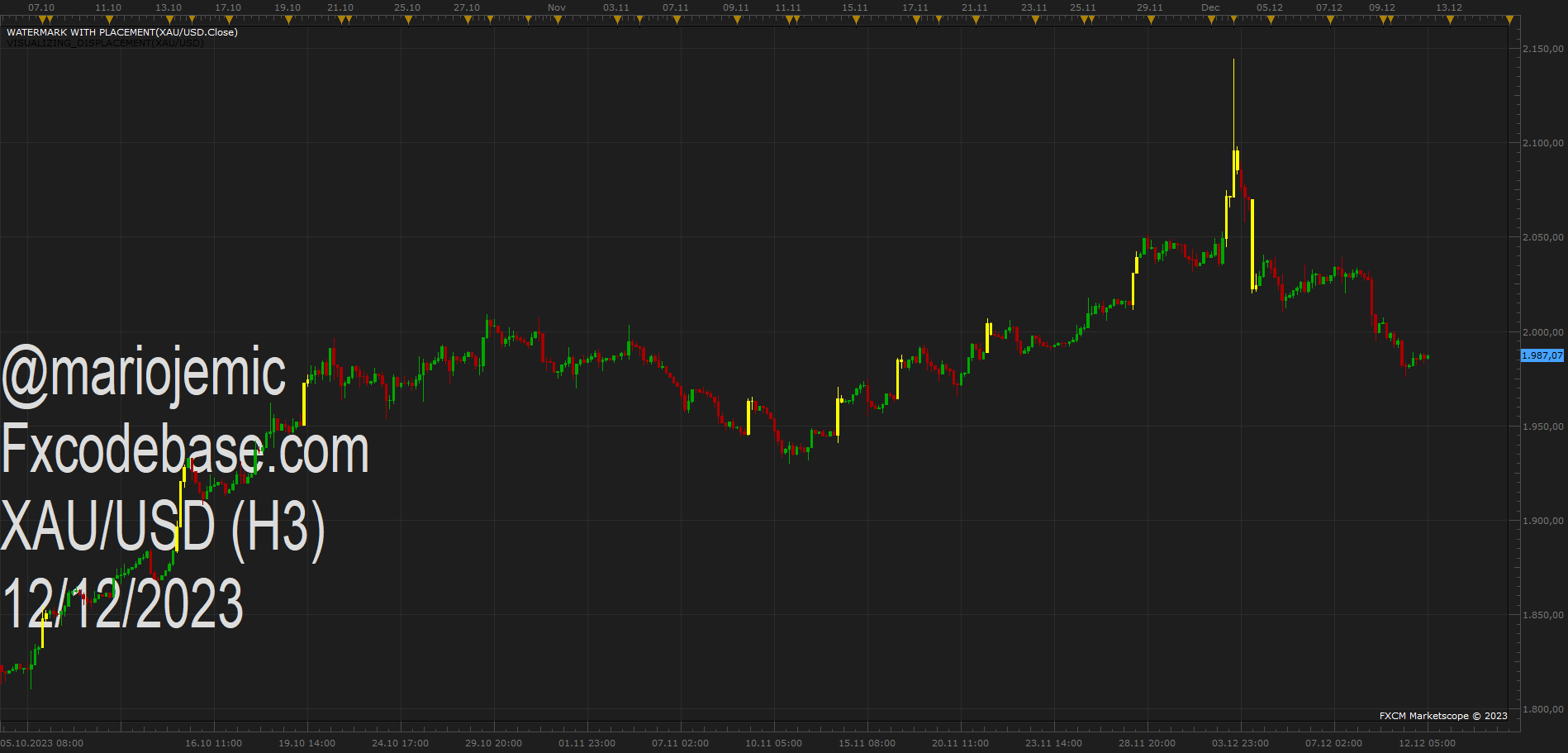1568x753 pixels.
Task: Click the 2.000,00 price axis label
Action: (x=1542, y=332)
